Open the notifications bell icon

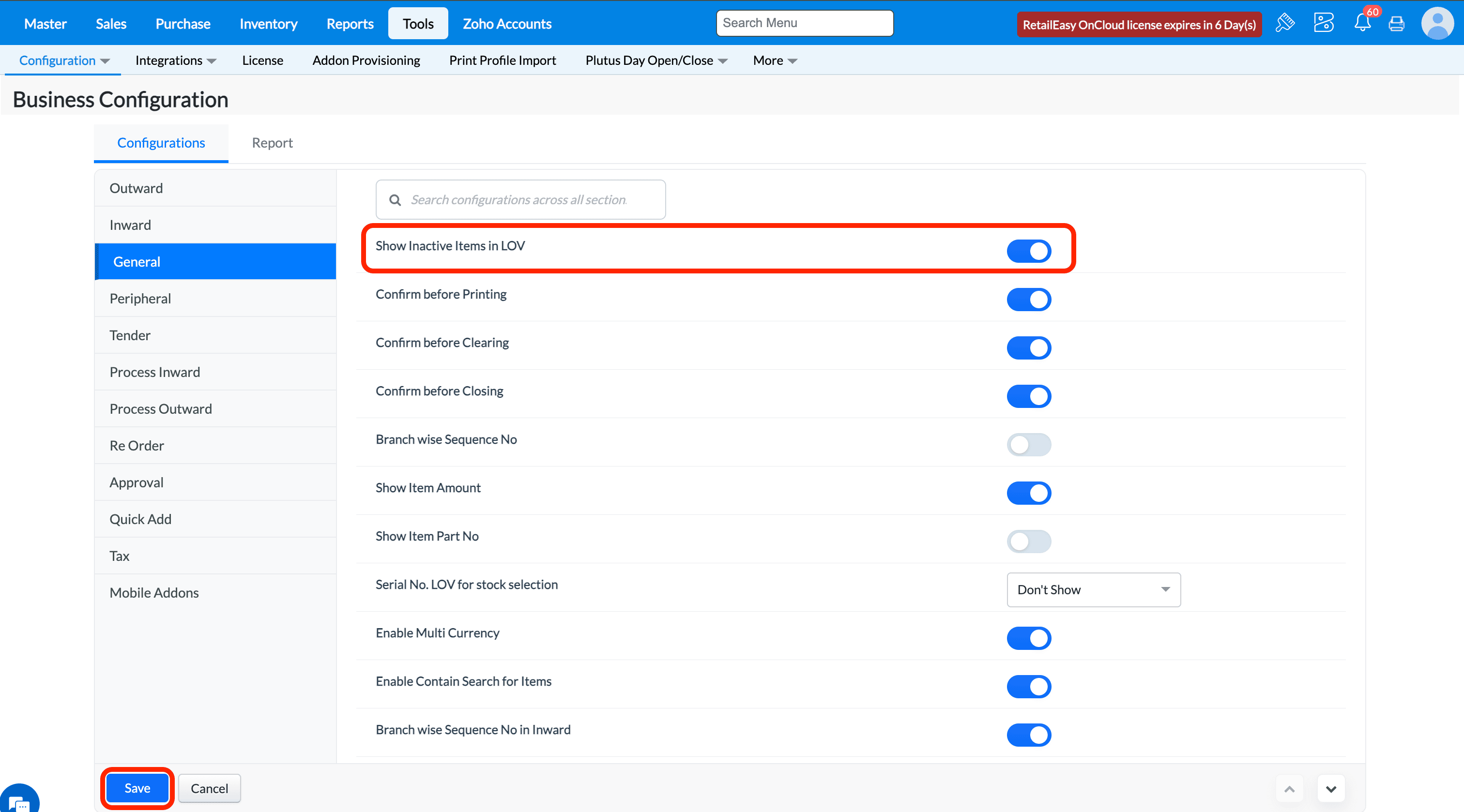pos(1362,23)
